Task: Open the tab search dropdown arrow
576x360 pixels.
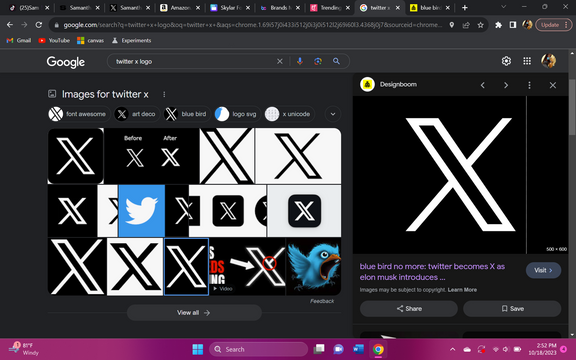Action: click(504, 7)
